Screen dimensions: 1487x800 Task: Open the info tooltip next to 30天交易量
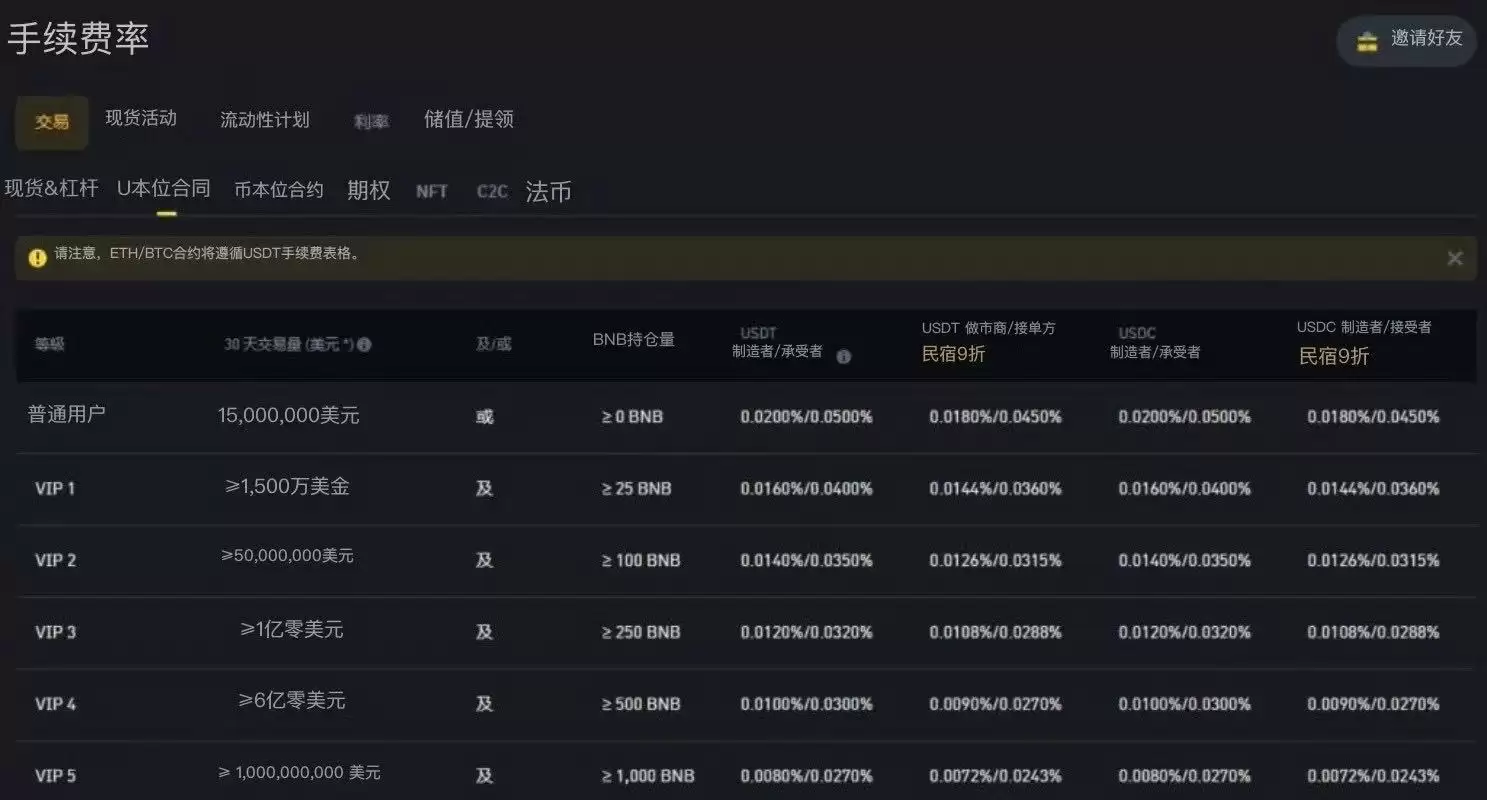[366, 344]
